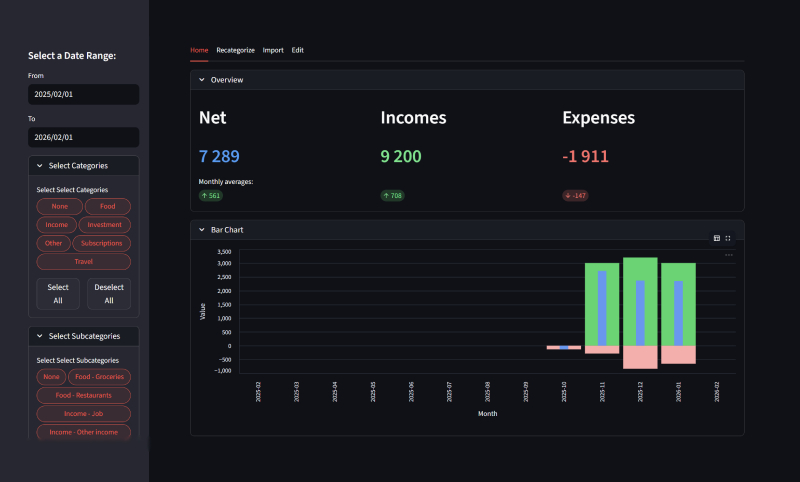The image size is (800, 482).
Task: Click the Incomes value 9 200
Action: (x=401, y=156)
